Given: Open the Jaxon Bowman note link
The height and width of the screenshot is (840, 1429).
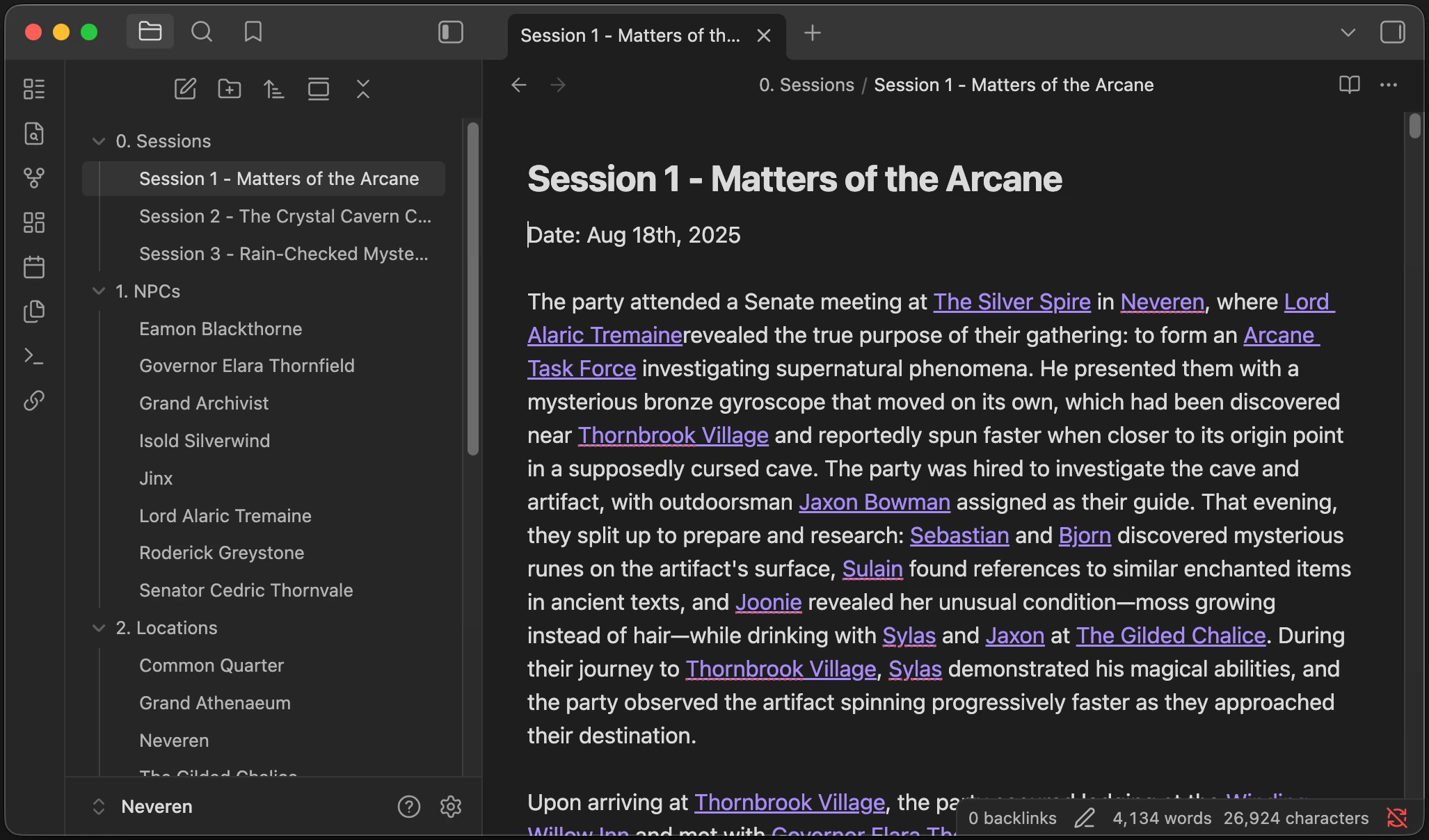Looking at the screenshot, I should pos(875,502).
